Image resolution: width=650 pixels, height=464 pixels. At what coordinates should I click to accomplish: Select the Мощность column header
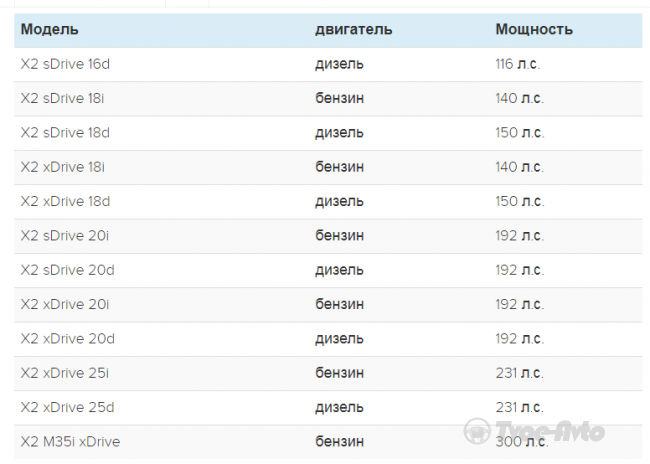pyautogui.click(x=534, y=29)
